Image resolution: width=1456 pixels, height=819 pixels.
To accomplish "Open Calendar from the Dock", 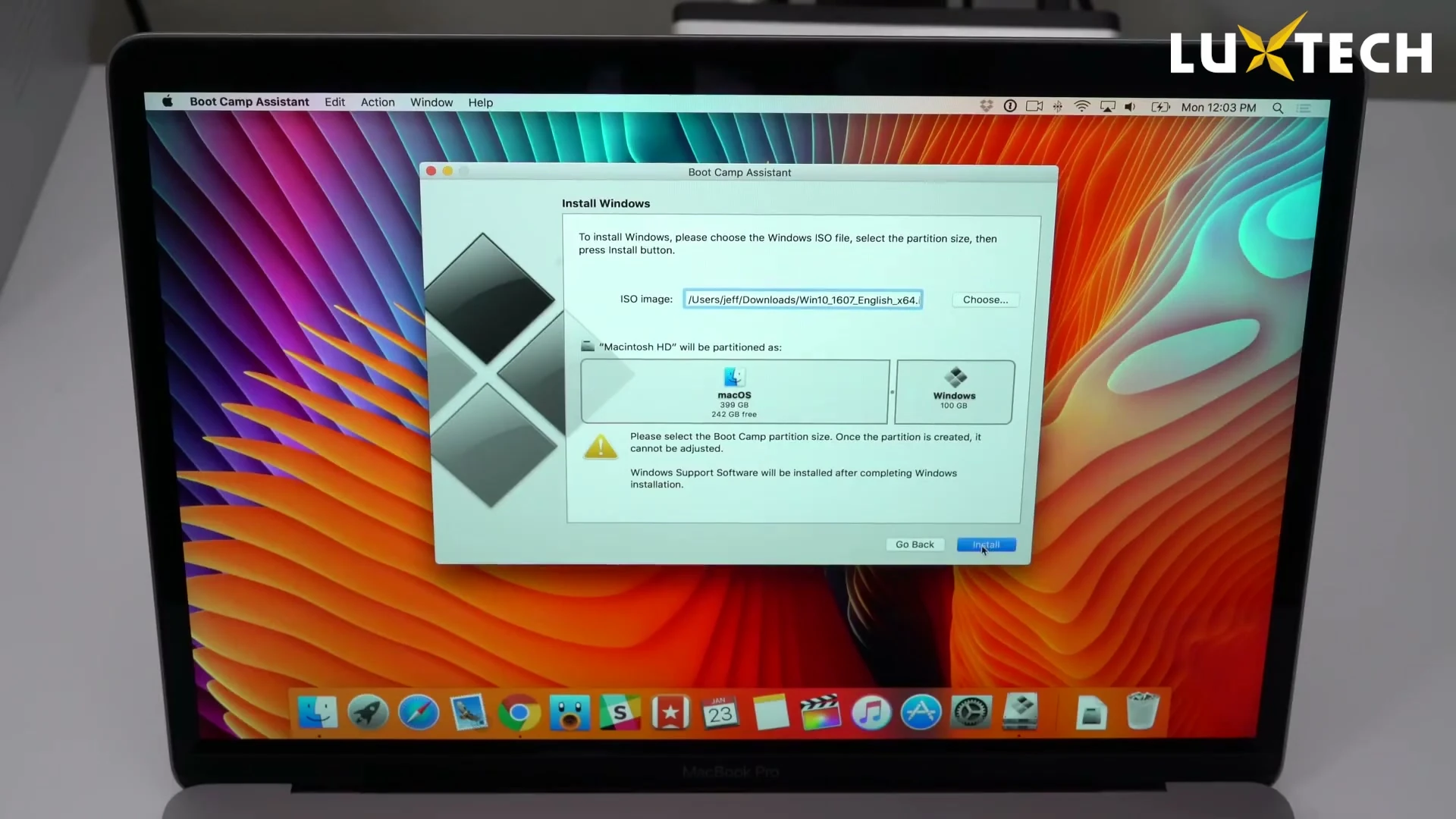I will coord(720,713).
